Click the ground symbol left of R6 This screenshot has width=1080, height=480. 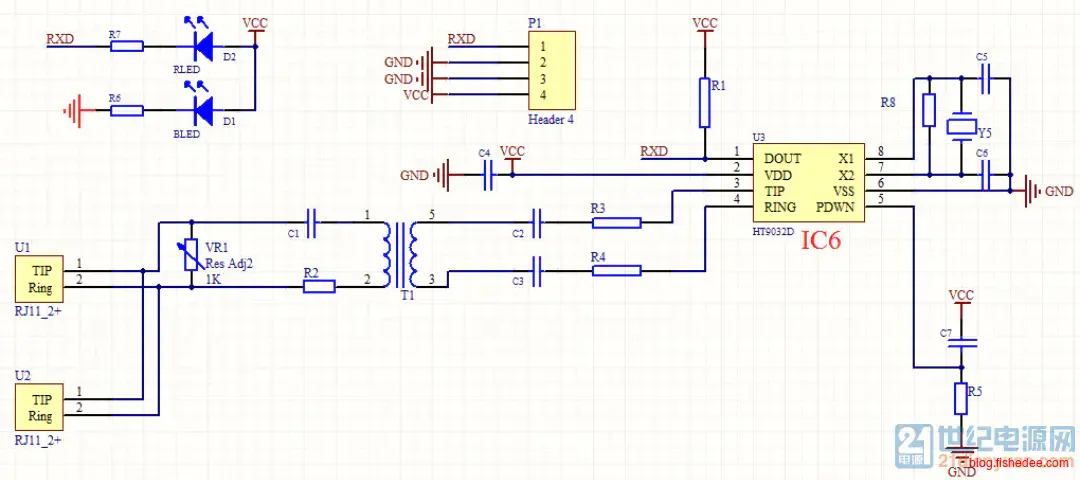click(72, 109)
